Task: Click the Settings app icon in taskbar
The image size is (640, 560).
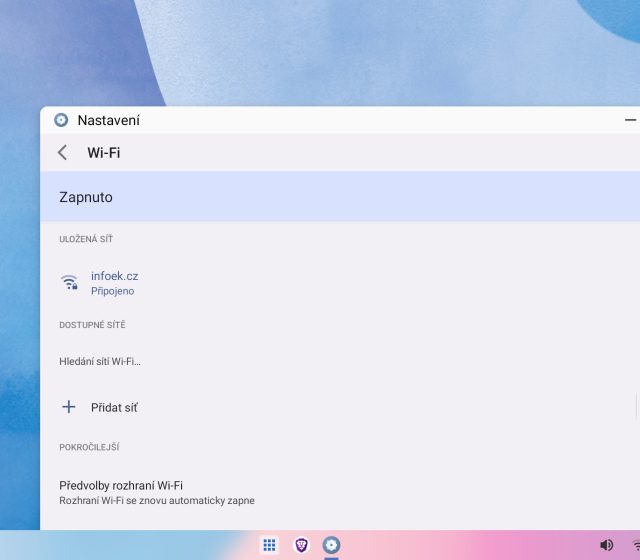Action: (331, 545)
